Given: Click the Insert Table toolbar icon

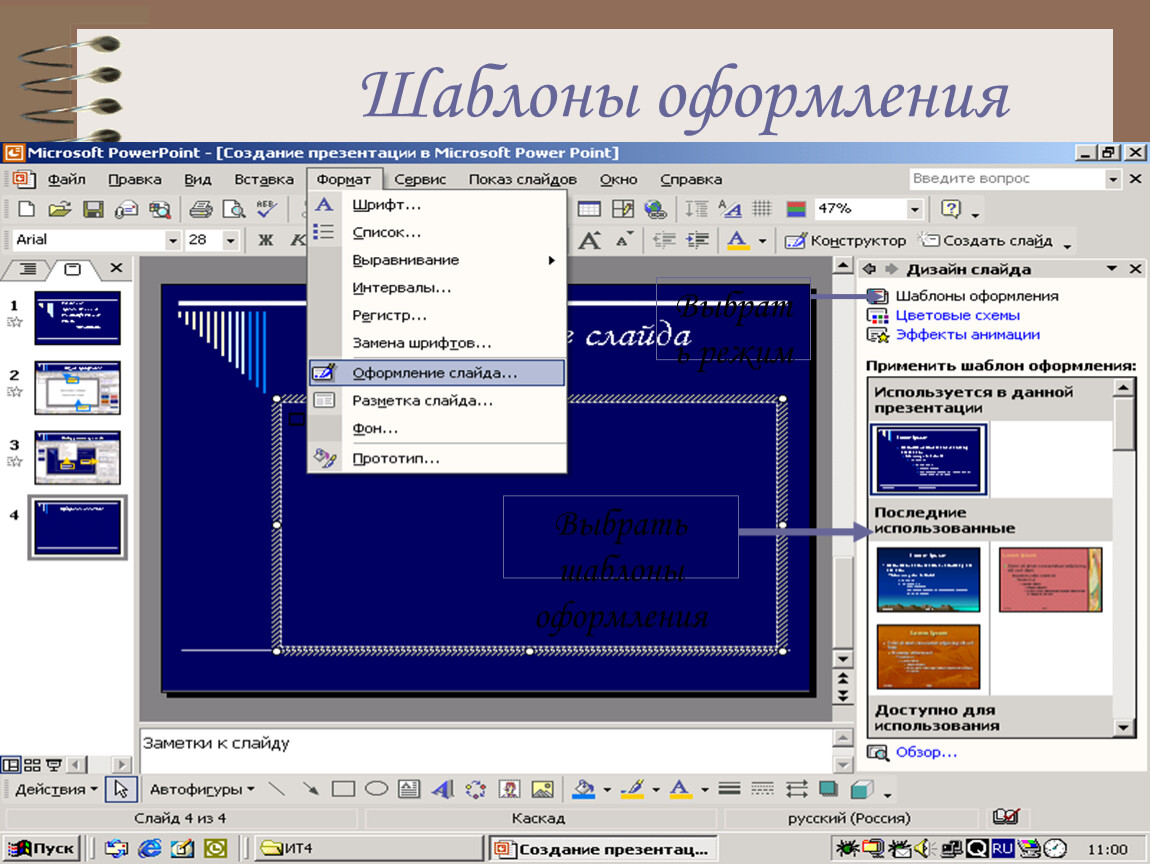Looking at the screenshot, I should click(x=589, y=209).
